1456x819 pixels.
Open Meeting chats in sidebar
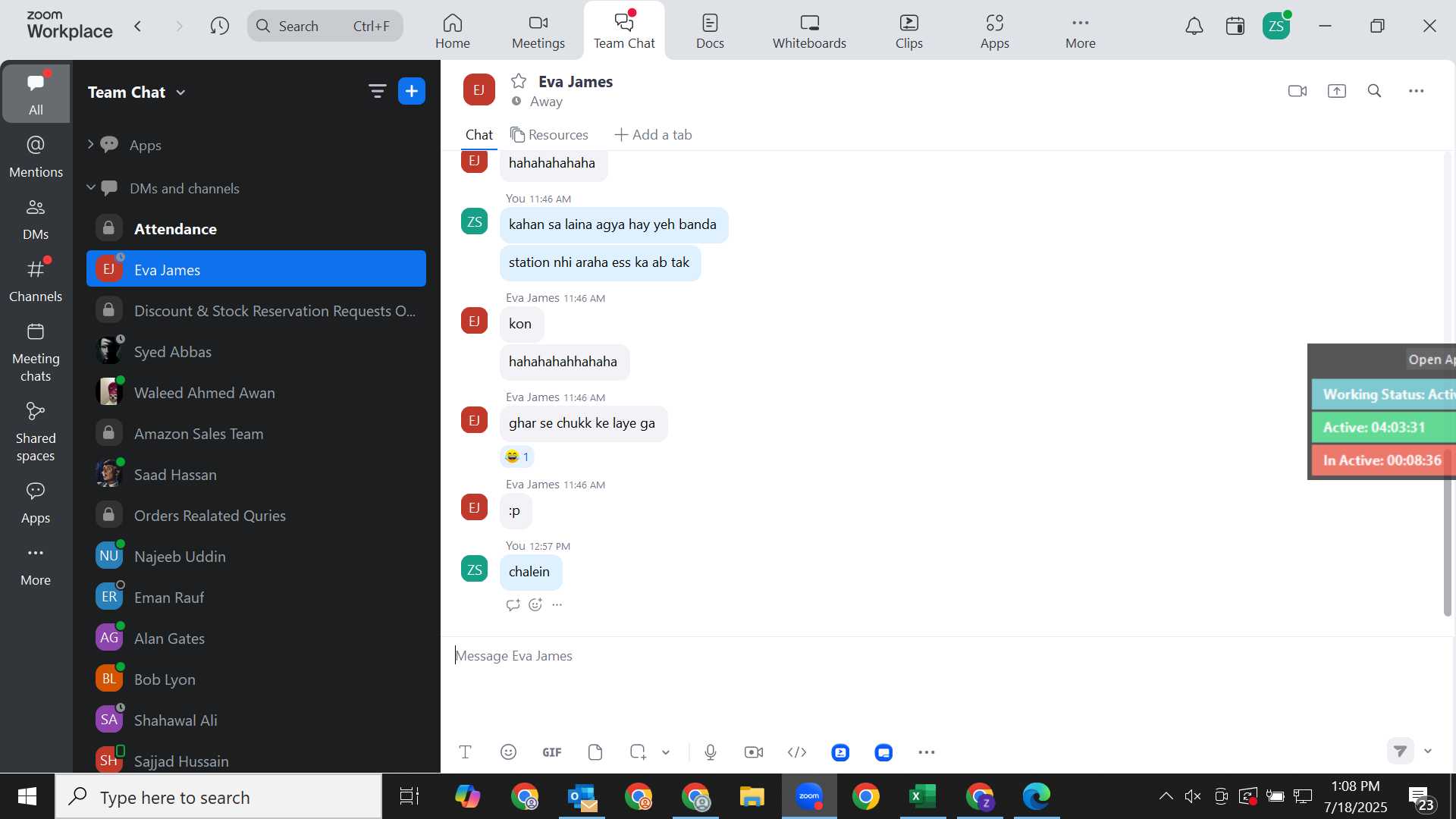(x=36, y=353)
